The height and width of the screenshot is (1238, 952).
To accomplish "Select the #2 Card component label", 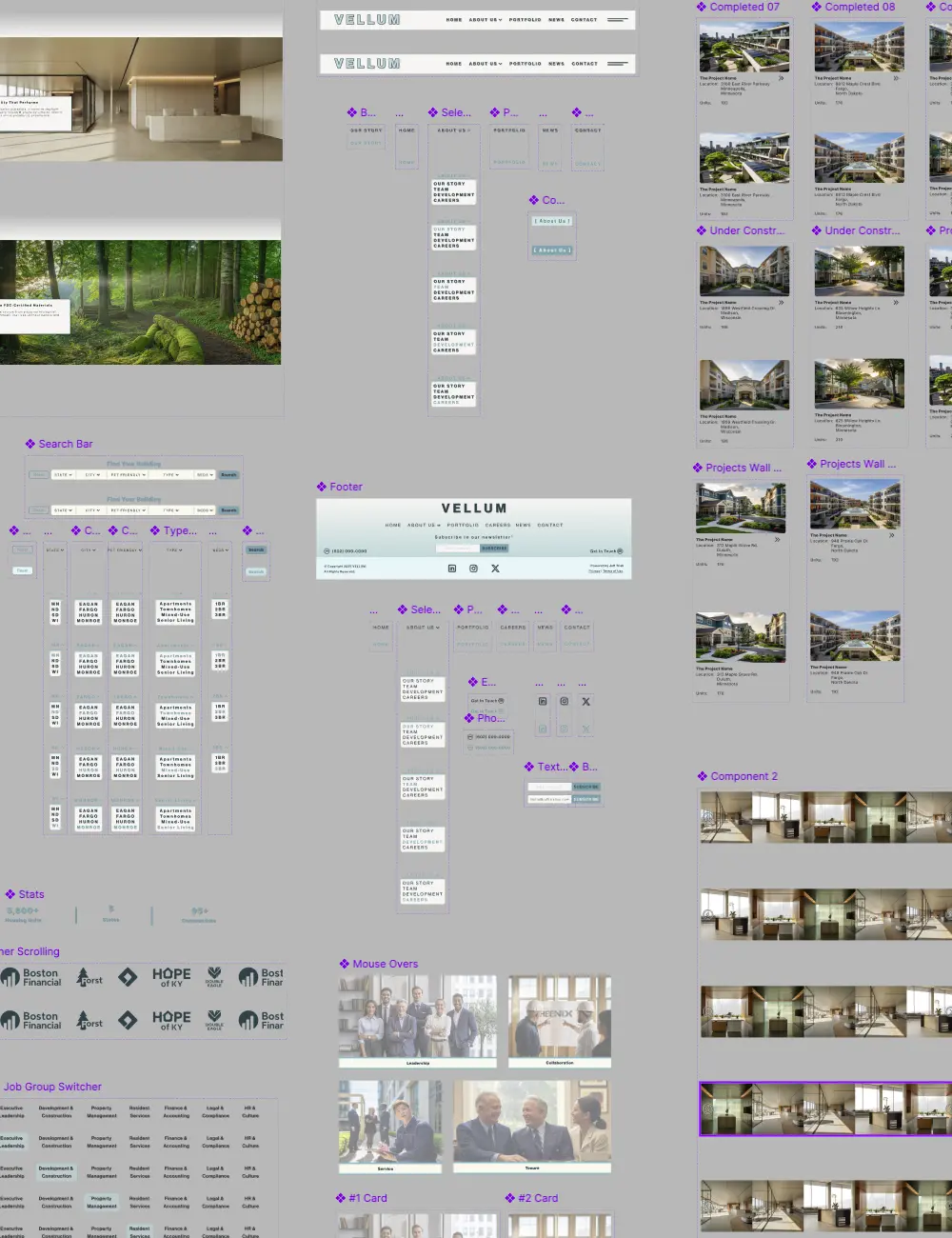I will pos(538,1198).
